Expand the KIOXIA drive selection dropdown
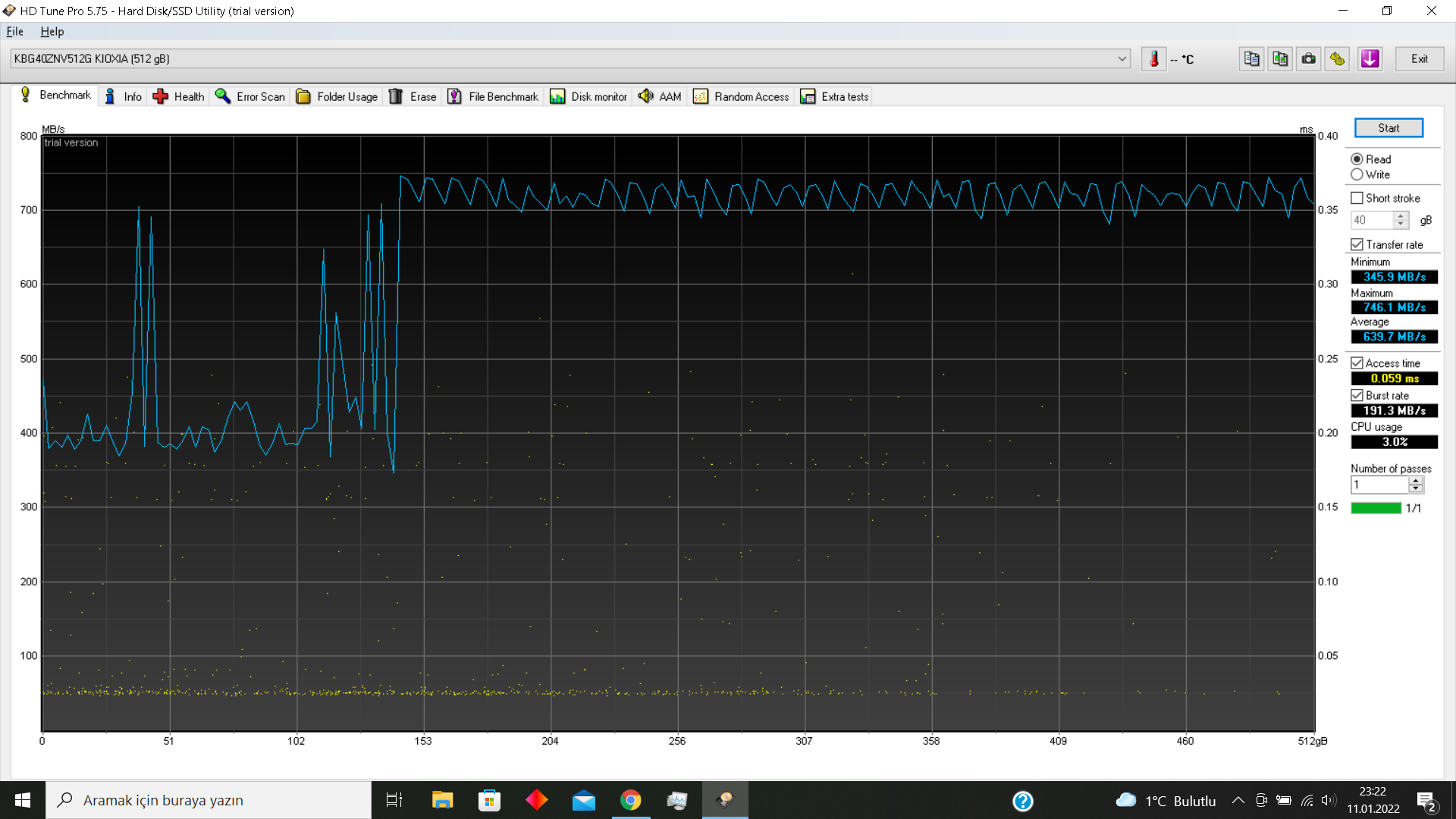 (1122, 59)
